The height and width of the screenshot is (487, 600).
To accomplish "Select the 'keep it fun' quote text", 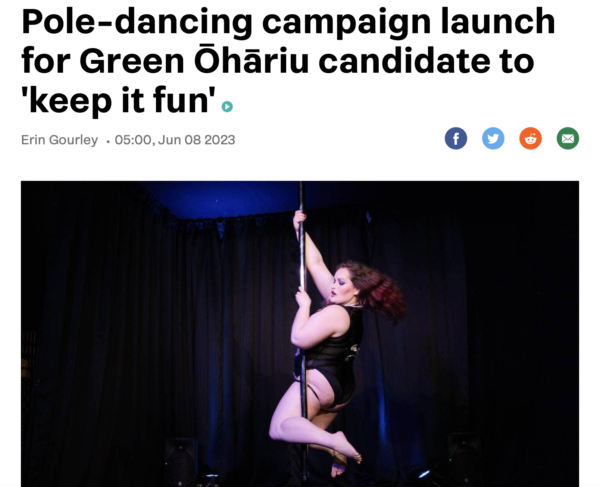I will [x=118, y=101].
